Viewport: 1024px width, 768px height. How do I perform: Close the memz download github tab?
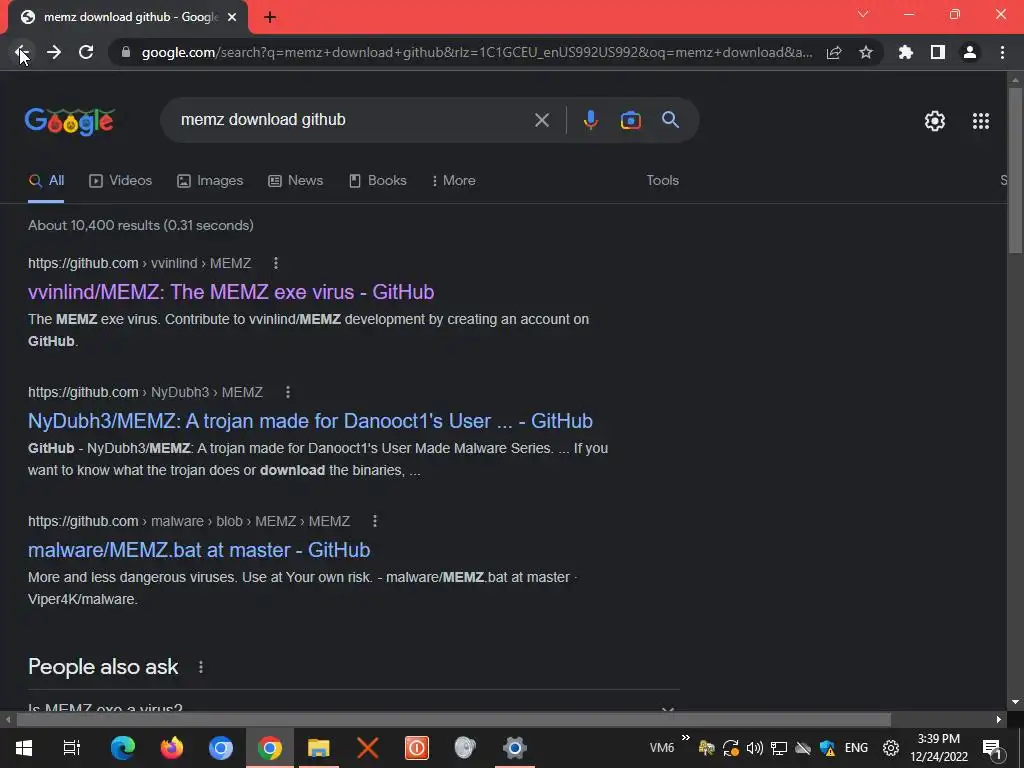coord(232,18)
